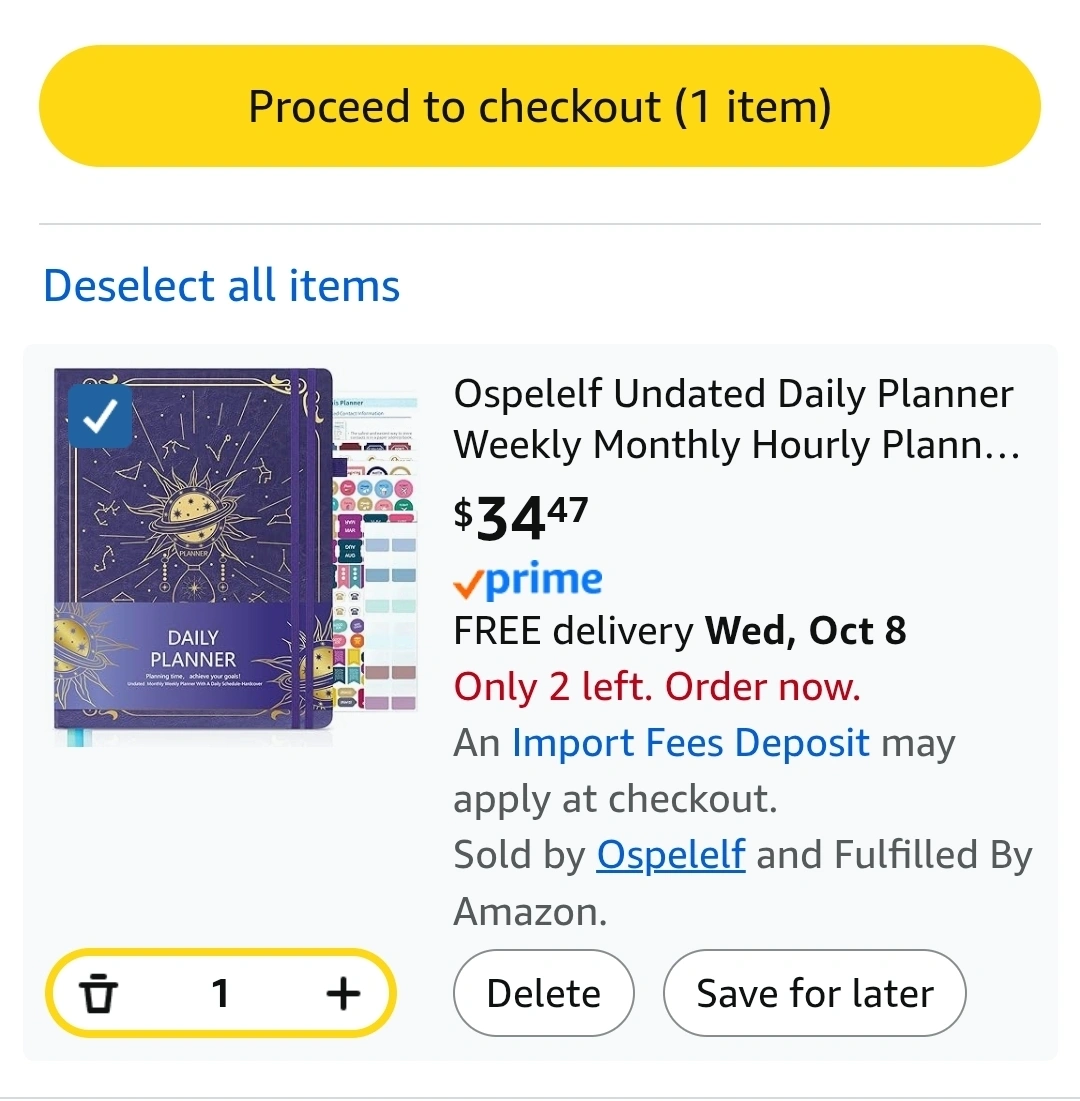Tap the FREE delivery Wed, Oct 8 text
The height and width of the screenshot is (1101, 1080).
point(680,631)
